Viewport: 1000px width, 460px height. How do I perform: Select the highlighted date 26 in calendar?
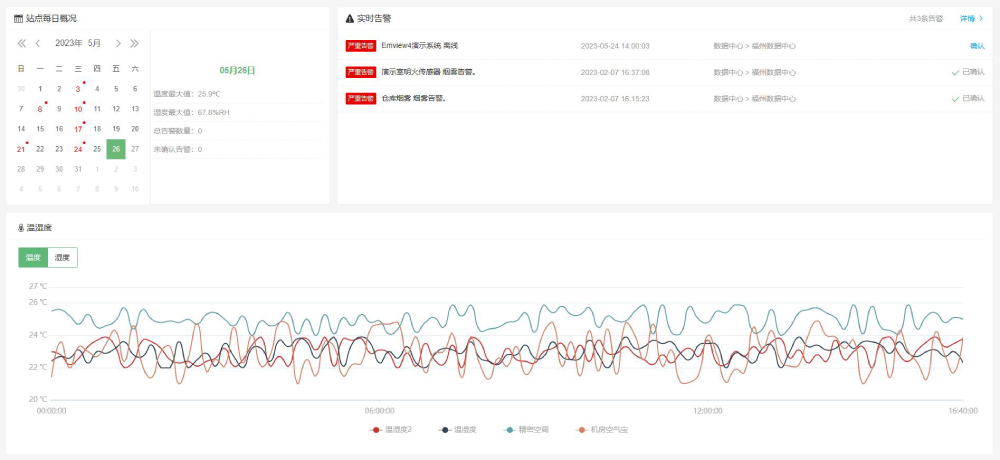116,149
